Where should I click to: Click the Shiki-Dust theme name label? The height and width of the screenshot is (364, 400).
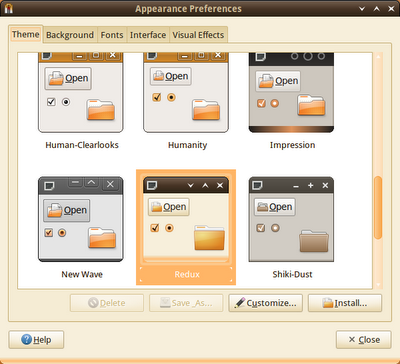tap(292, 274)
